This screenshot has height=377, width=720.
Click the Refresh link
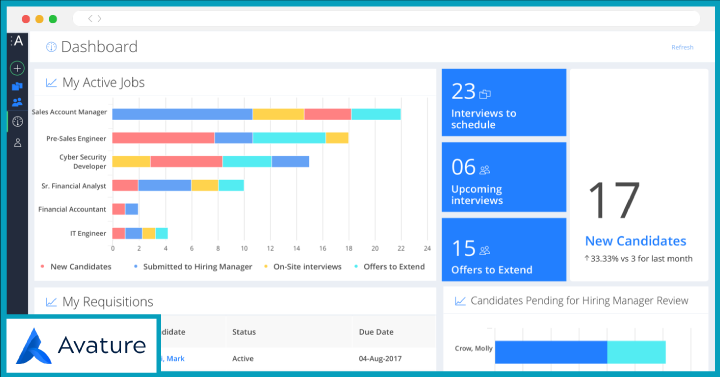[x=682, y=47]
